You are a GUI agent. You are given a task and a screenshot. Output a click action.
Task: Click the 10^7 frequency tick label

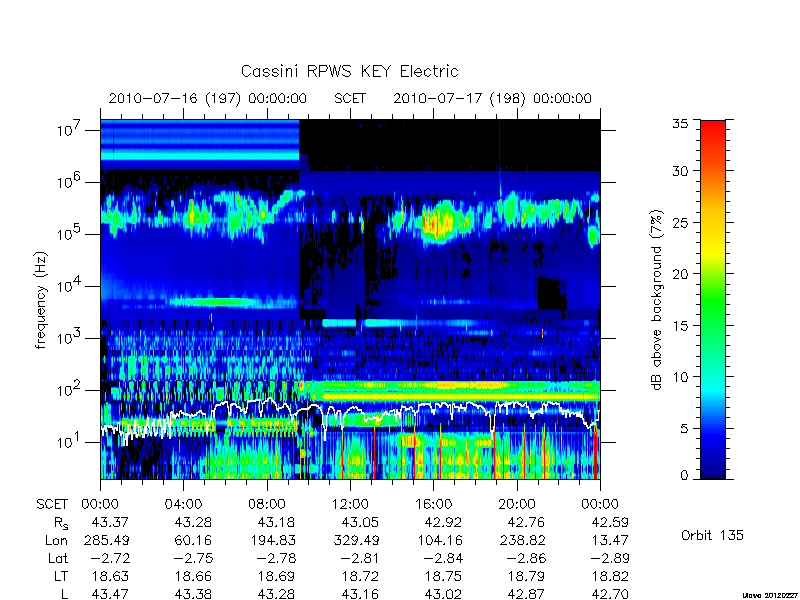pos(71,129)
